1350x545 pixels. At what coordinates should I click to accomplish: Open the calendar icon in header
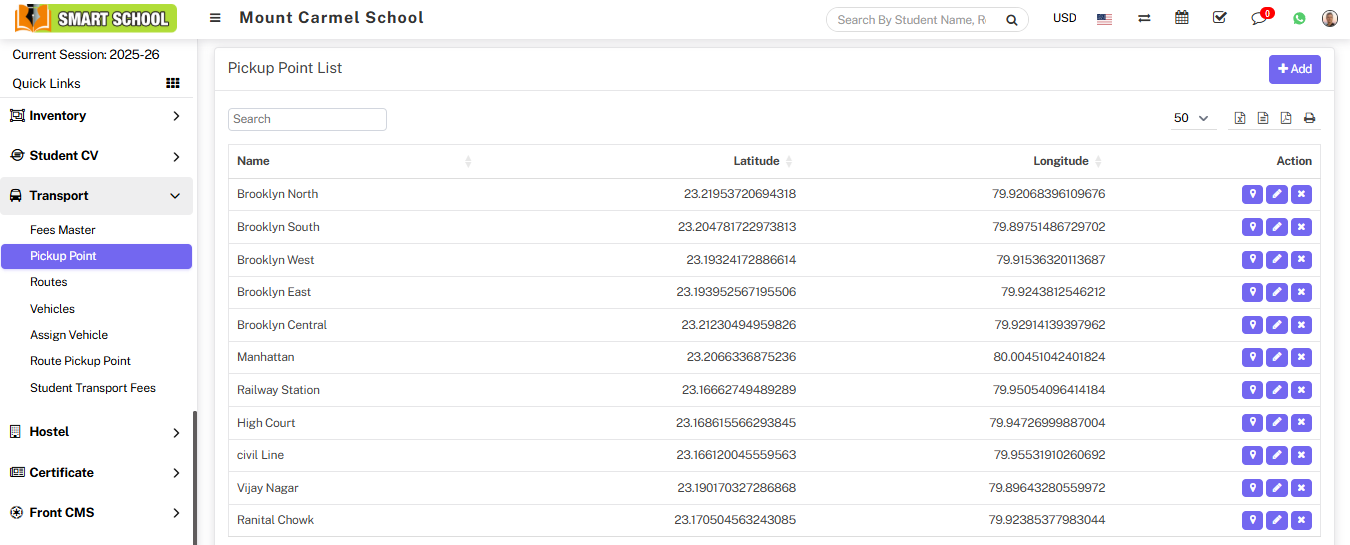pos(1182,18)
